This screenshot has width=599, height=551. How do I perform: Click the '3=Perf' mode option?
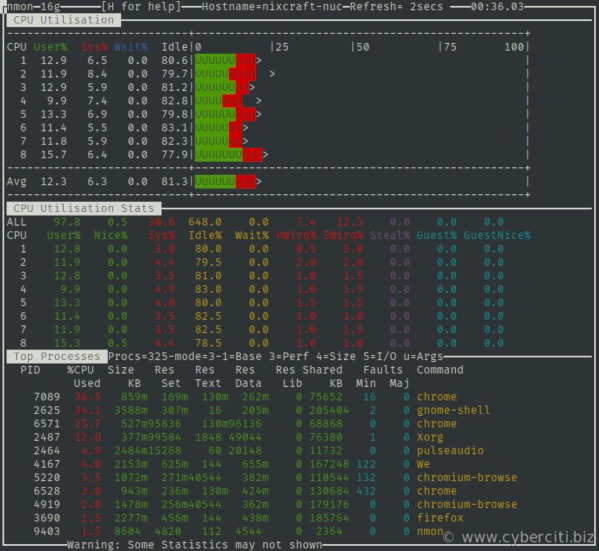tap(288, 357)
